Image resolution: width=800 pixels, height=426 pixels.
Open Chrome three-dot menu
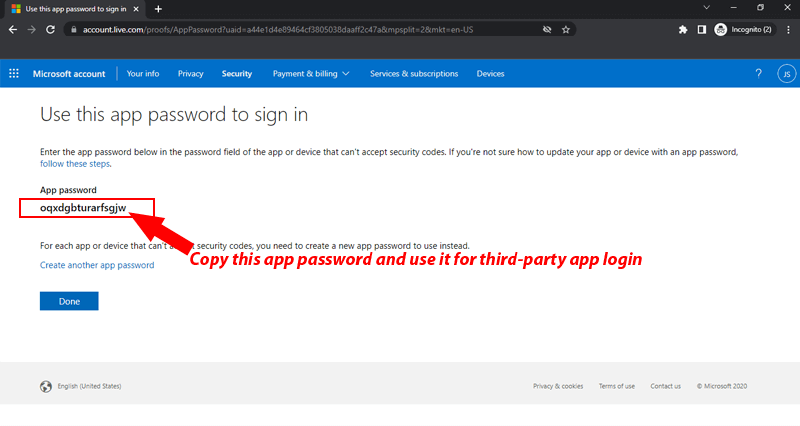[x=788, y=30]
